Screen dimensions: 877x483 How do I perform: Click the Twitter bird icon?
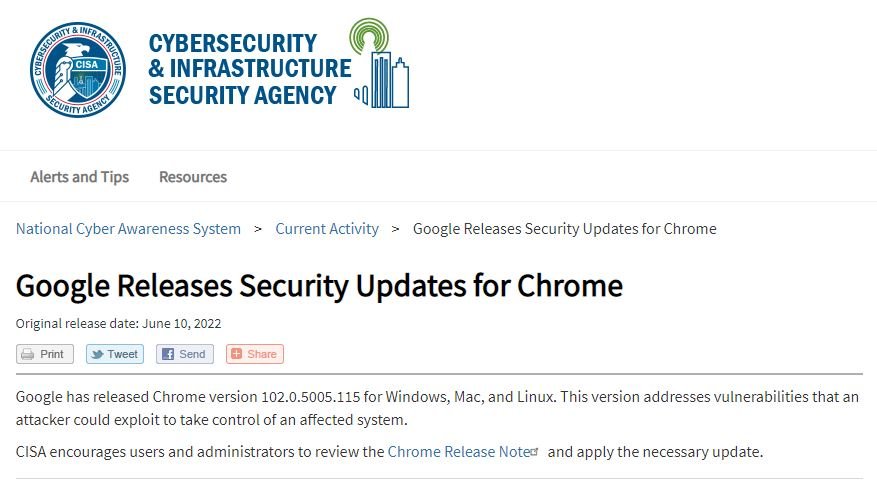coord(97,354)
